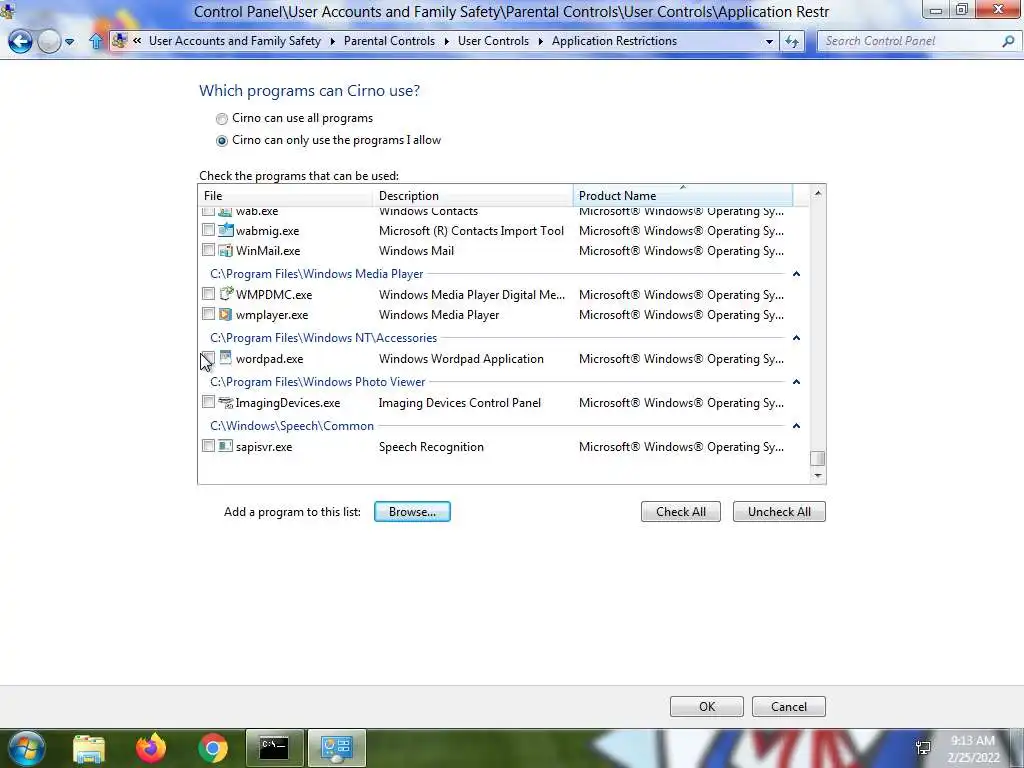Switch to the Command Prompt taskbar window
Screen dimensions: 1024x768
274,748
